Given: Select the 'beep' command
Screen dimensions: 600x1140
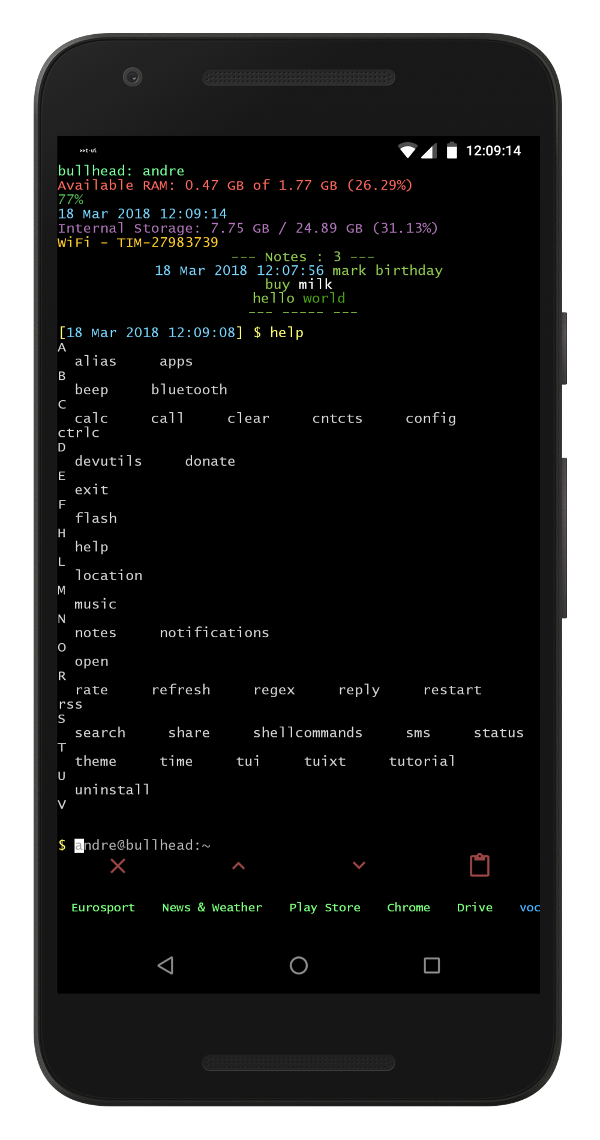Looking at the screenshot, I should point(91,390).
